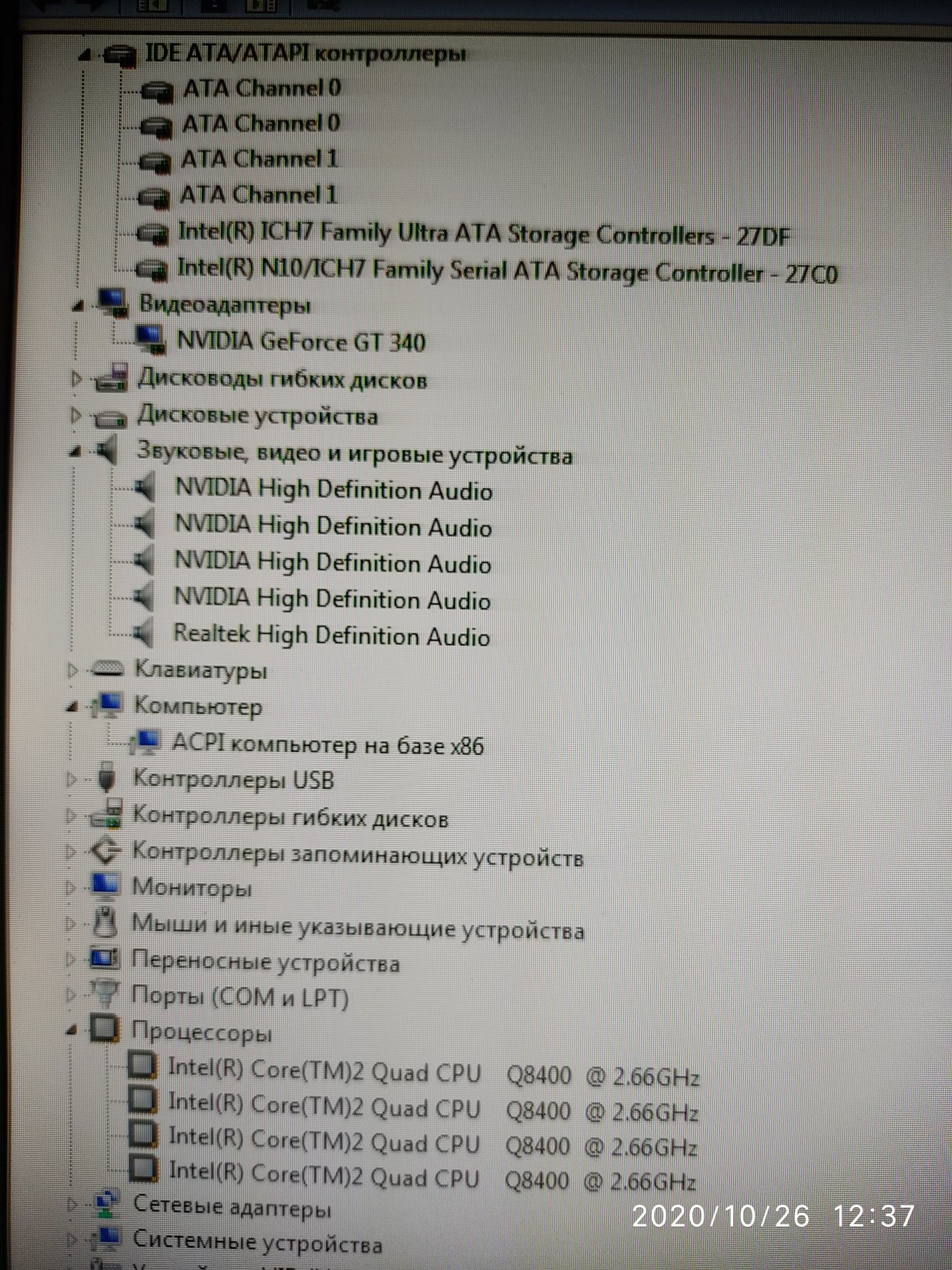
Task: Click the ICH7 Ultra ATA controller icon
Action: click(152, 234)
